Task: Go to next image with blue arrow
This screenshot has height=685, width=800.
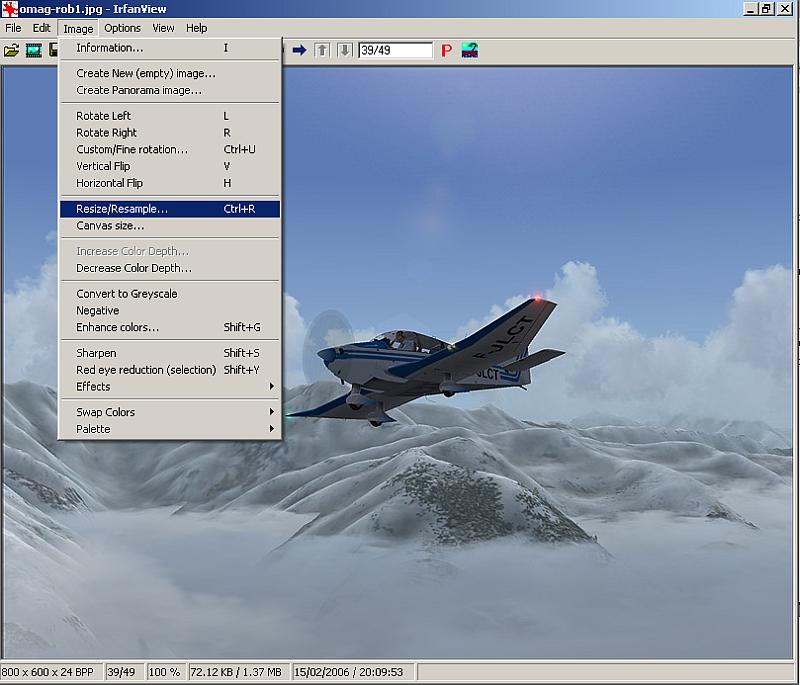Action: (299, 50)
